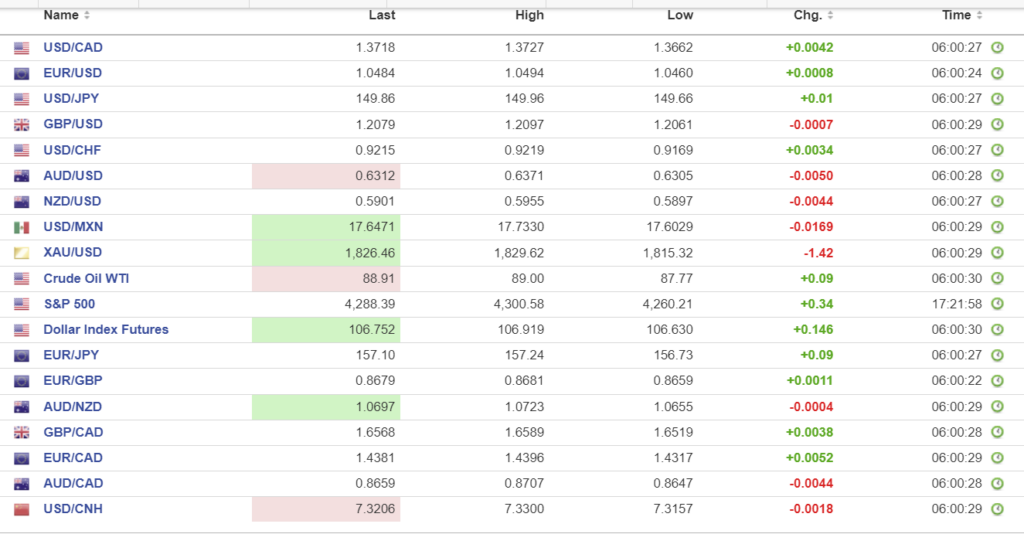Open the Crude Oil WTI link
Screen dimensions: 1024x534
[88, 278]
